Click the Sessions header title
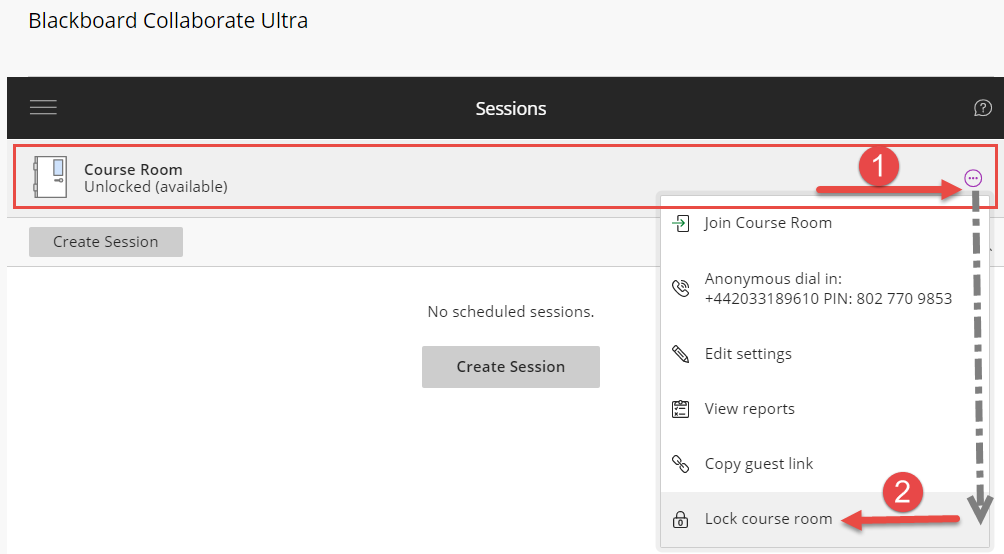Screen dimensions: 1004x554 (511, 108)
